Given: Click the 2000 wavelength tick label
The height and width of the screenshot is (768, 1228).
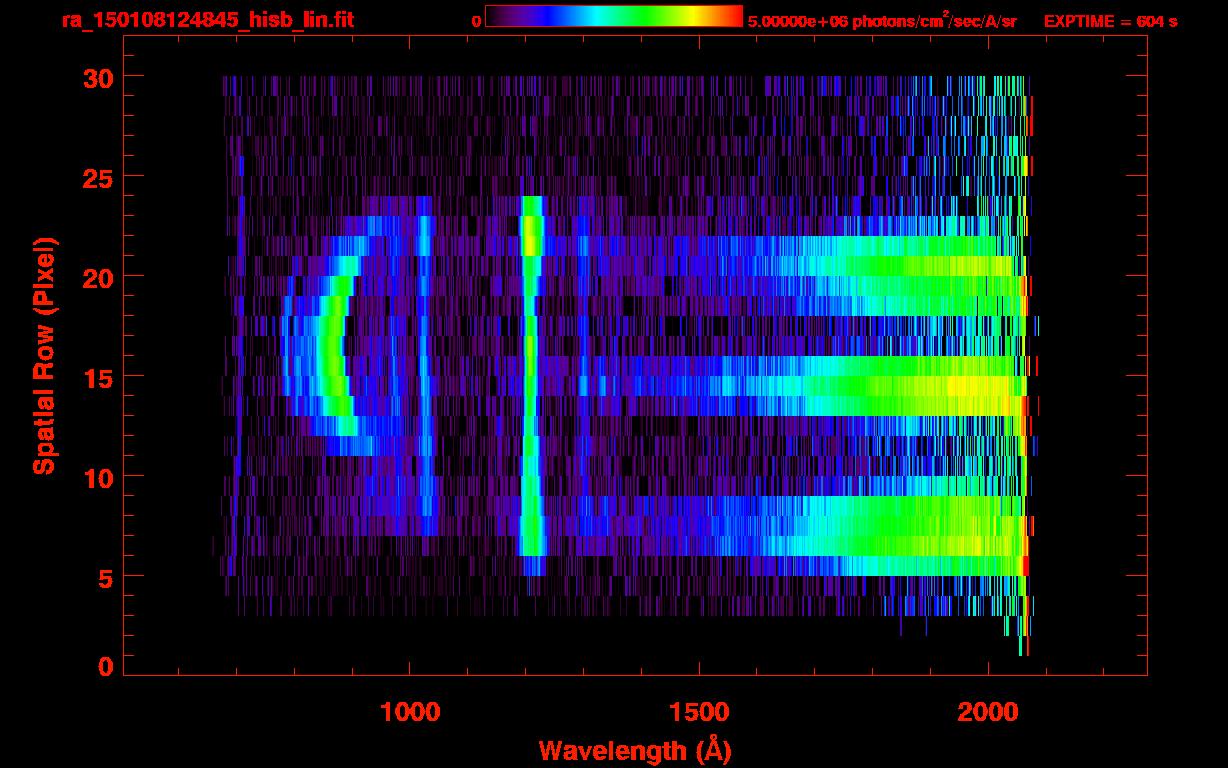Looking at the screenshot, I should (987, 711).
